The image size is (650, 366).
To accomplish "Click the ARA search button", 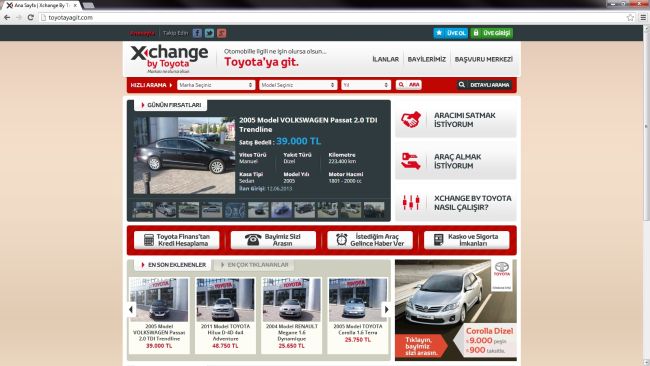I will (x=409, y=85).
